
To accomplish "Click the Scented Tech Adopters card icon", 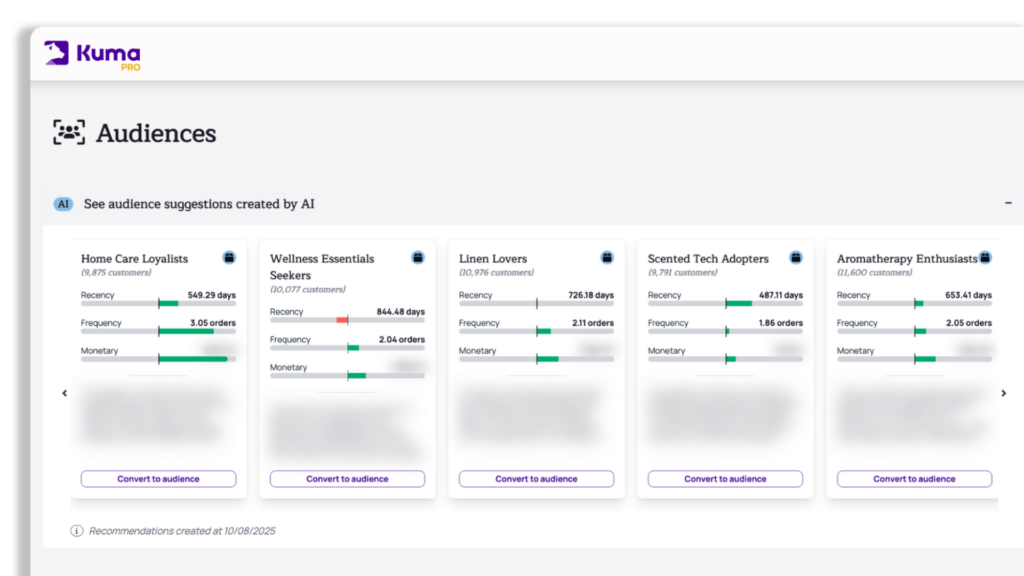I will [x=796, y=258].
